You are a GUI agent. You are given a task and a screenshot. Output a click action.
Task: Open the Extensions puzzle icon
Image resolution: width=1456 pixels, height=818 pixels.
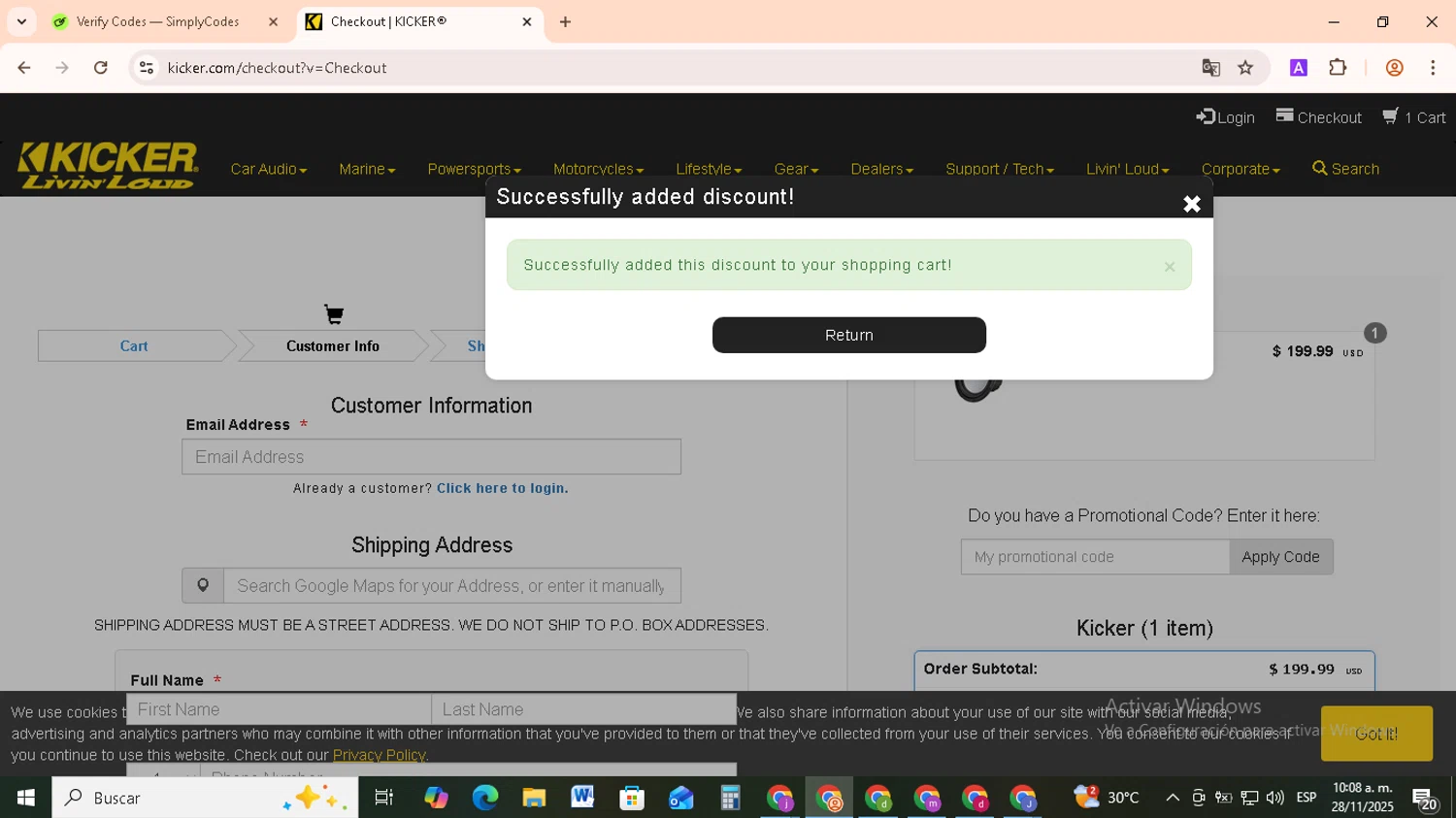pyautogui.click(x=1338, y=68)
